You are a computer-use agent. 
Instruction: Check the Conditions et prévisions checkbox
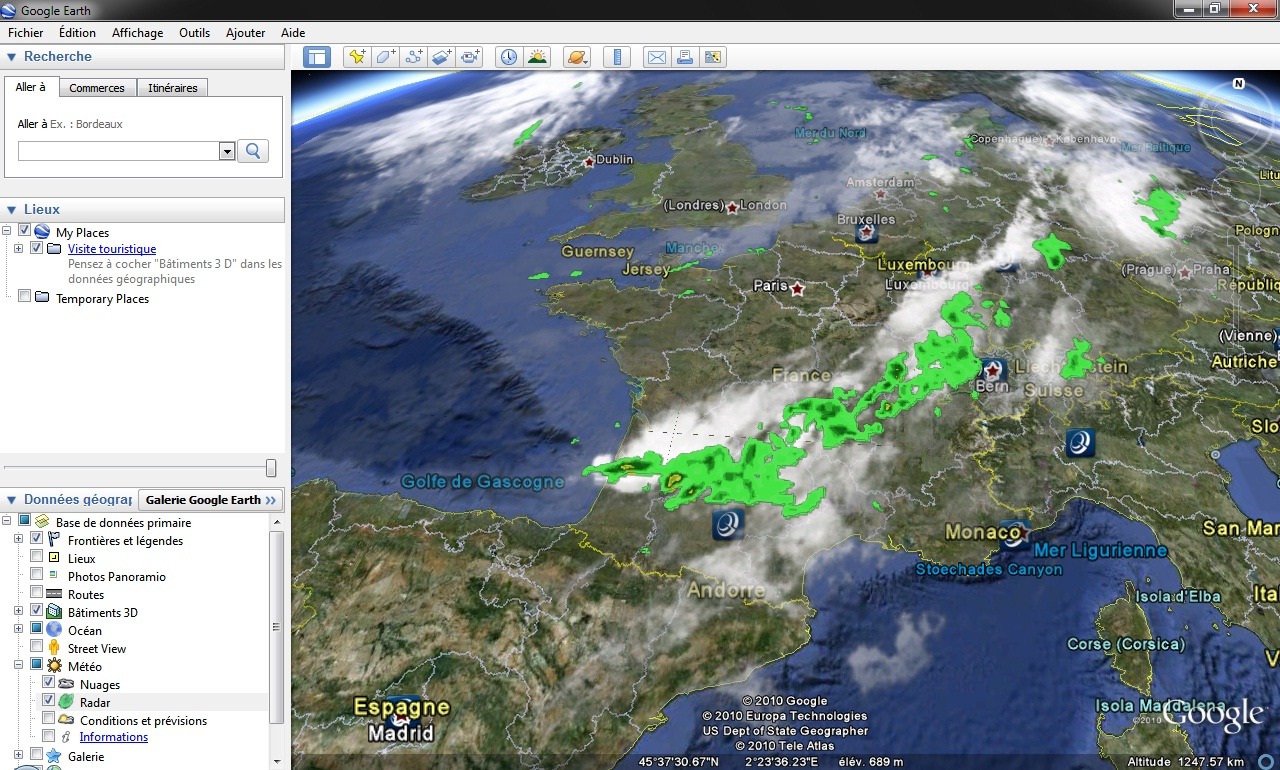(49, 720)
